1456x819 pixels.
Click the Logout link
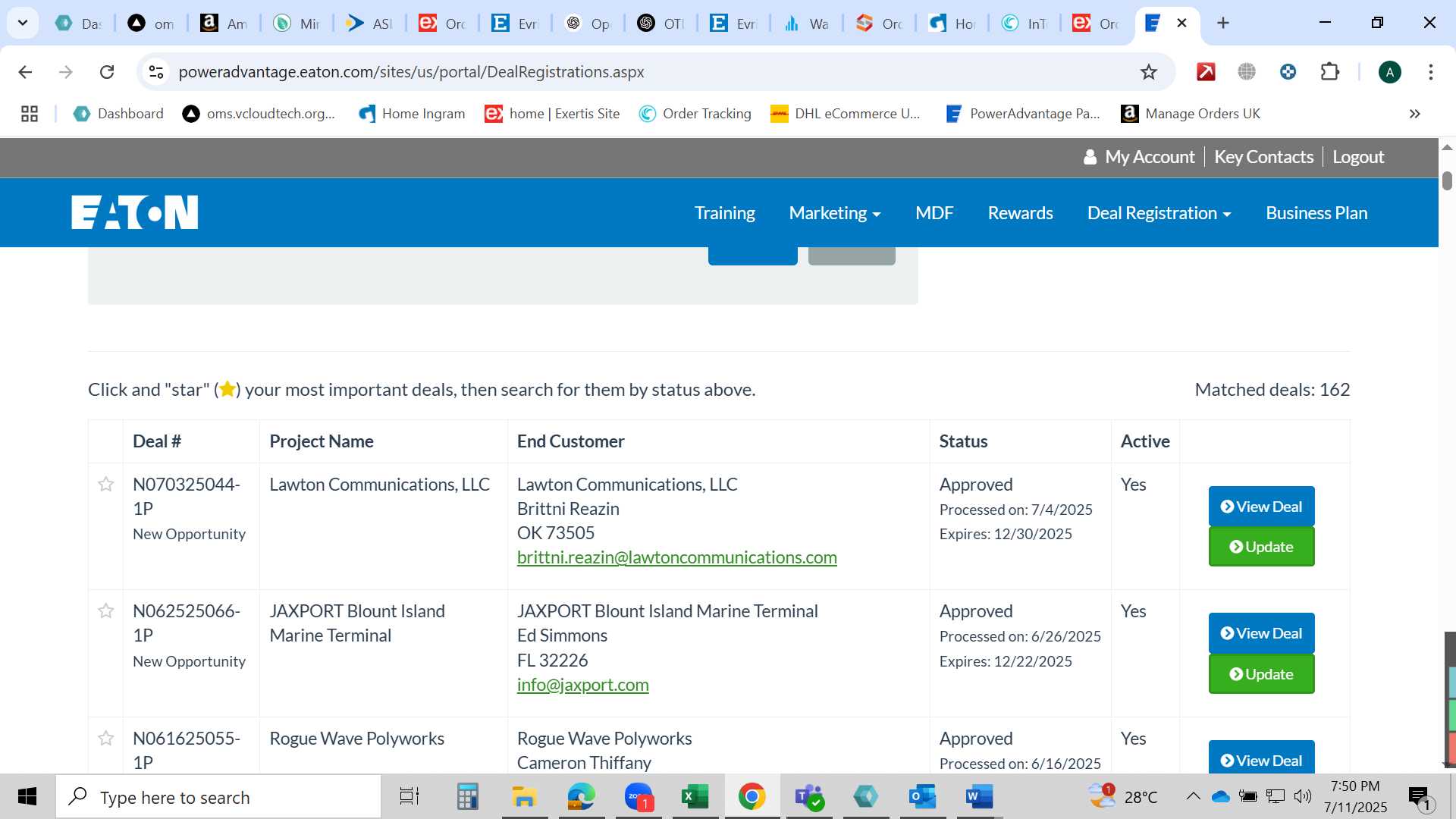1358,157
